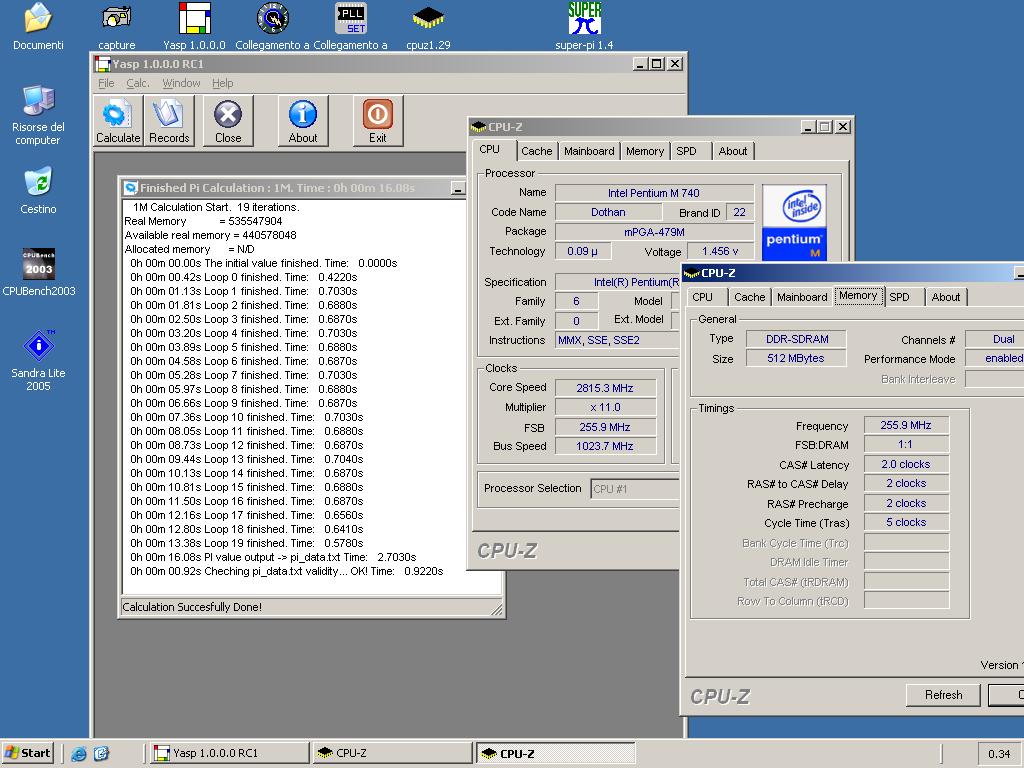Screen dimensions: 1024x768
Task: Click the Instructions value 'MMX, SSE, SSE2'
Action: click(617, 340)
